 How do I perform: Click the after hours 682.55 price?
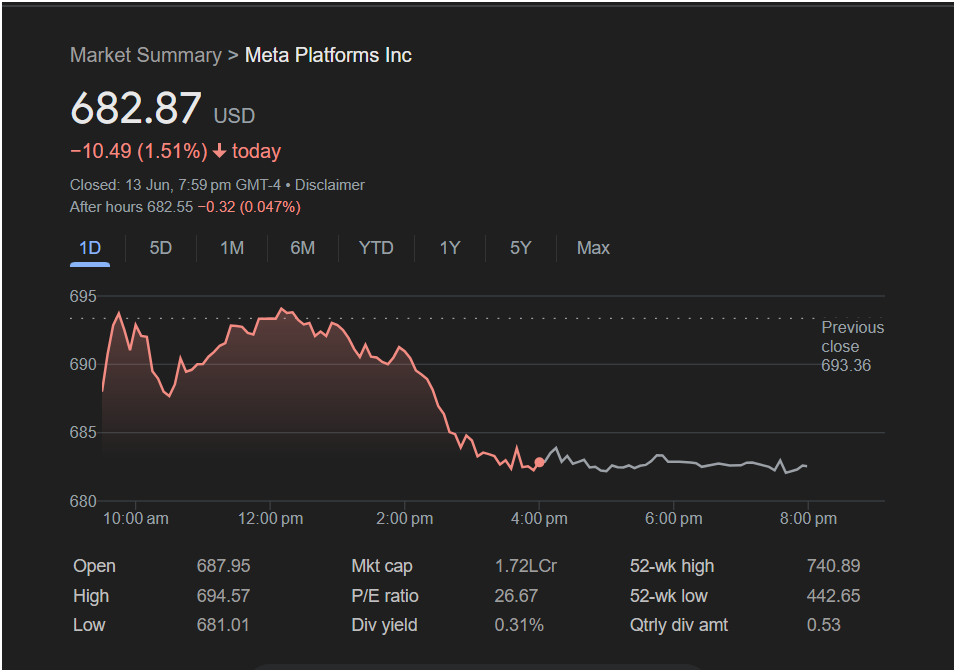[169, 207]
